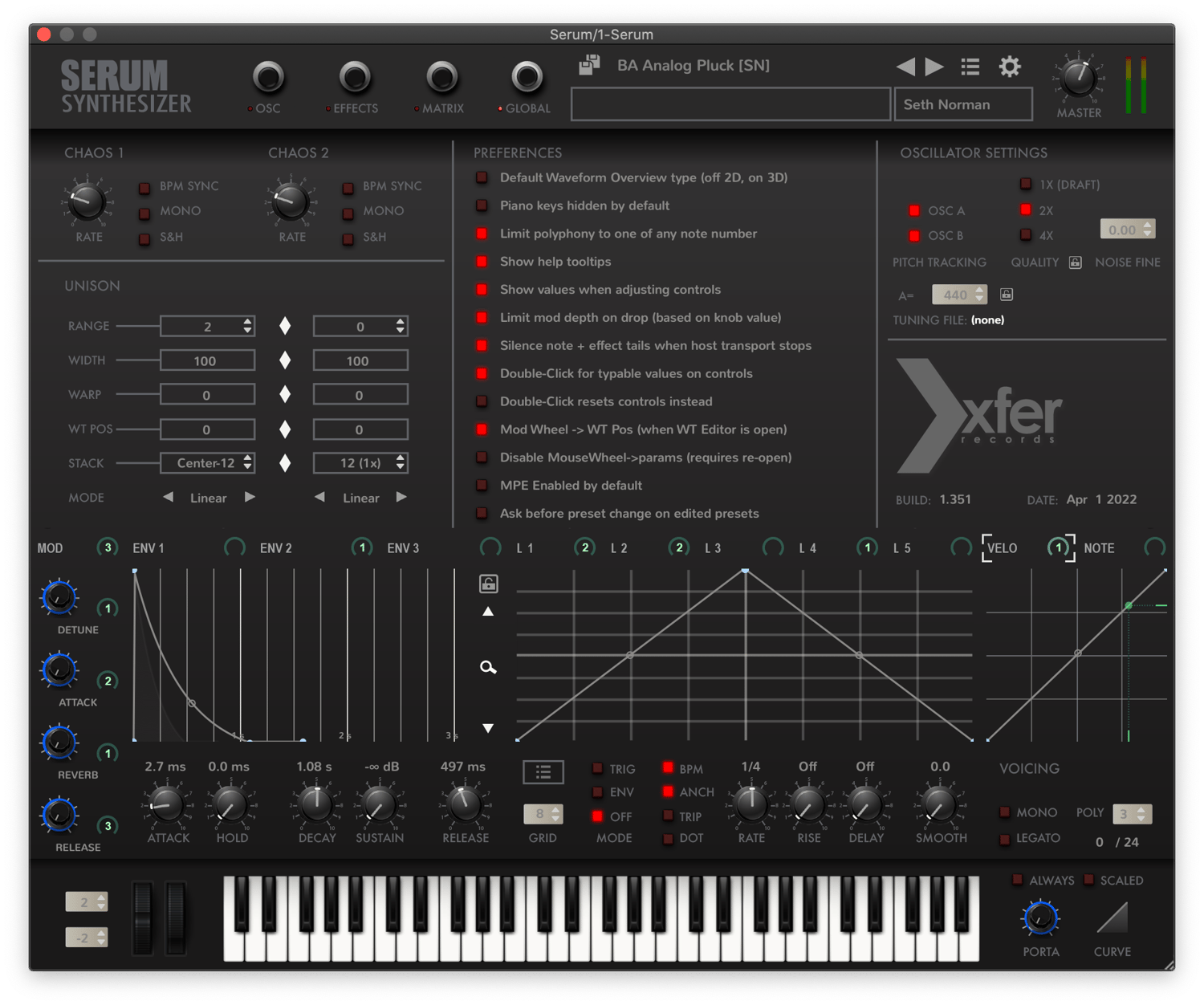
Task: Enable LFO TRIG mode
Action: 597,768
